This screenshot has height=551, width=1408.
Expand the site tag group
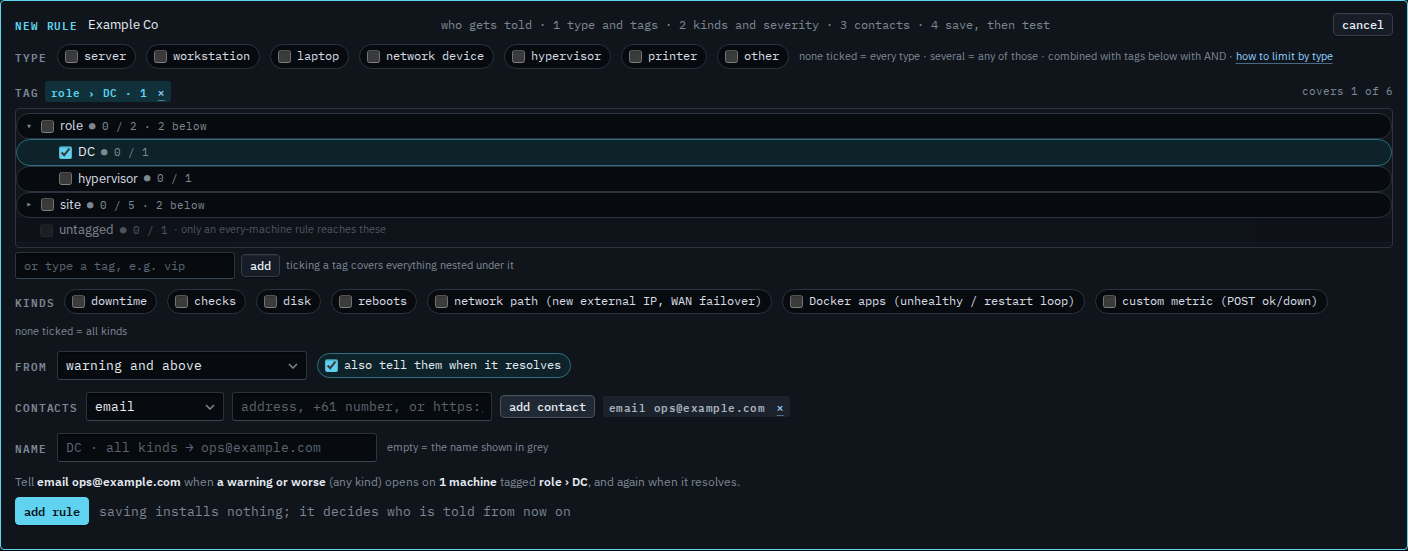[29, 204]
